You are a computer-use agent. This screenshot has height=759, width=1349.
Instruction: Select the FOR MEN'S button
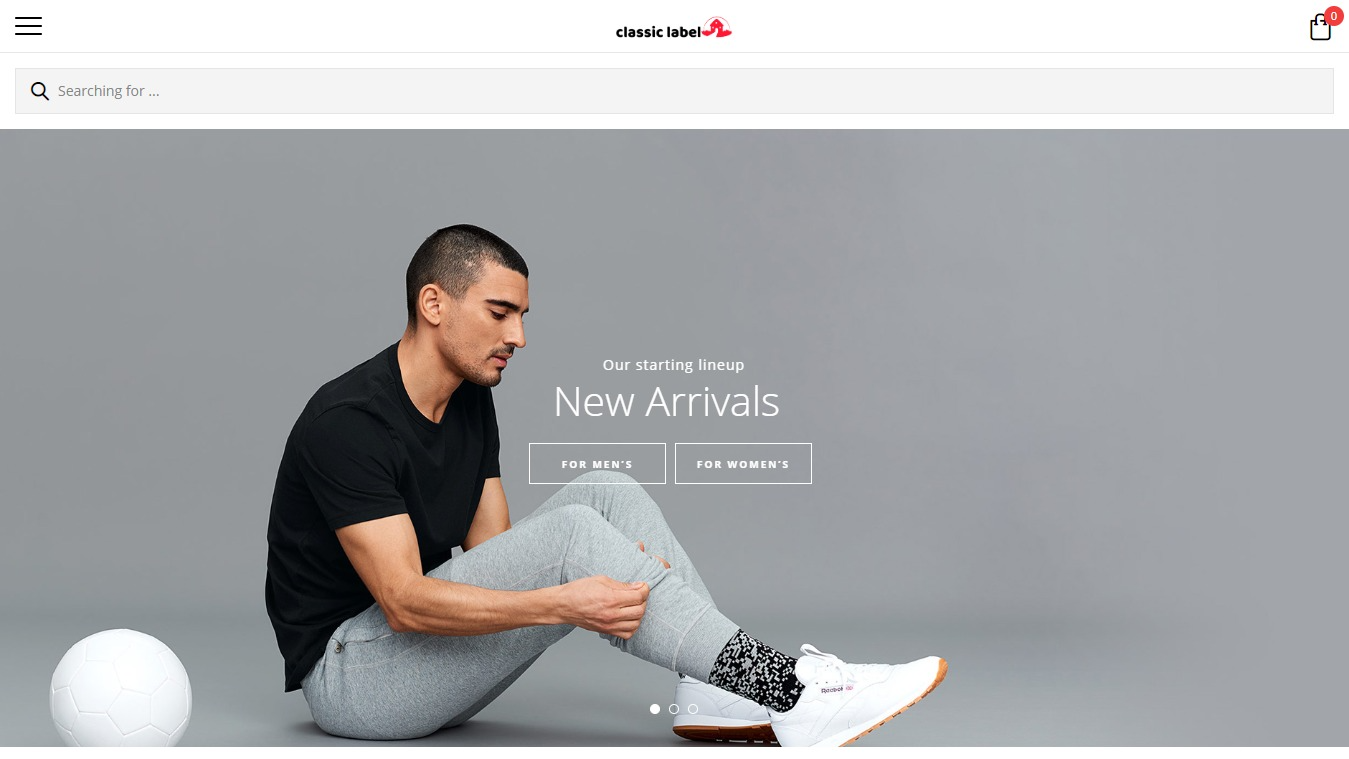pyautogui.click(x=597, y=464)
